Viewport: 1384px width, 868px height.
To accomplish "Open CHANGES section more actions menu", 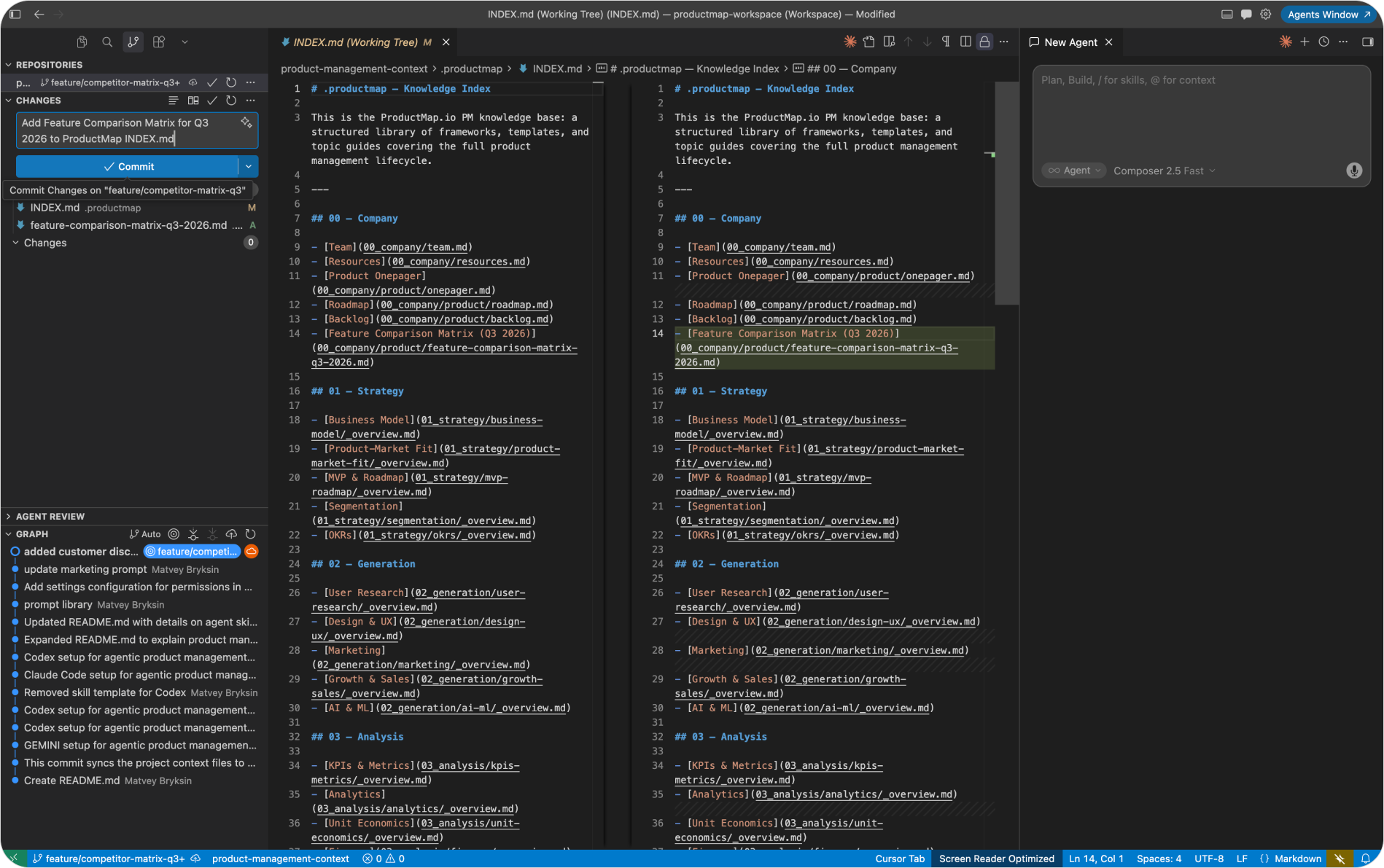I will (250, 101).
